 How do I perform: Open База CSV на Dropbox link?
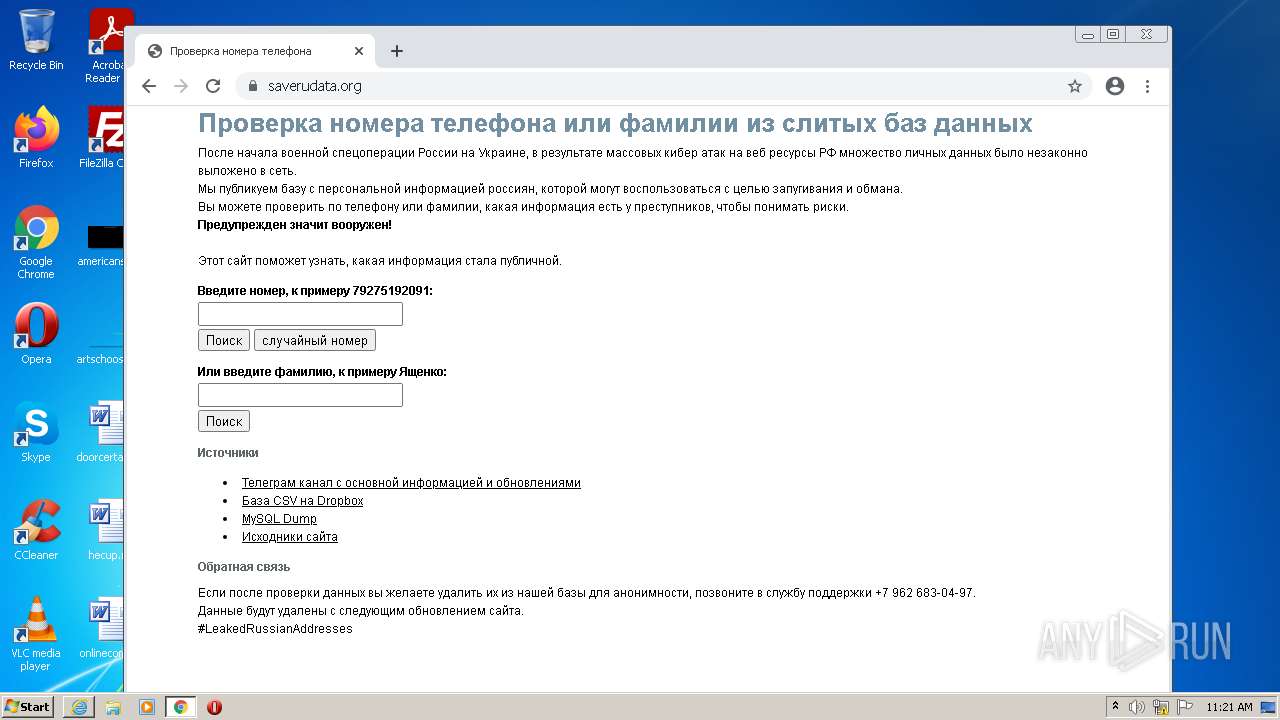302,501
